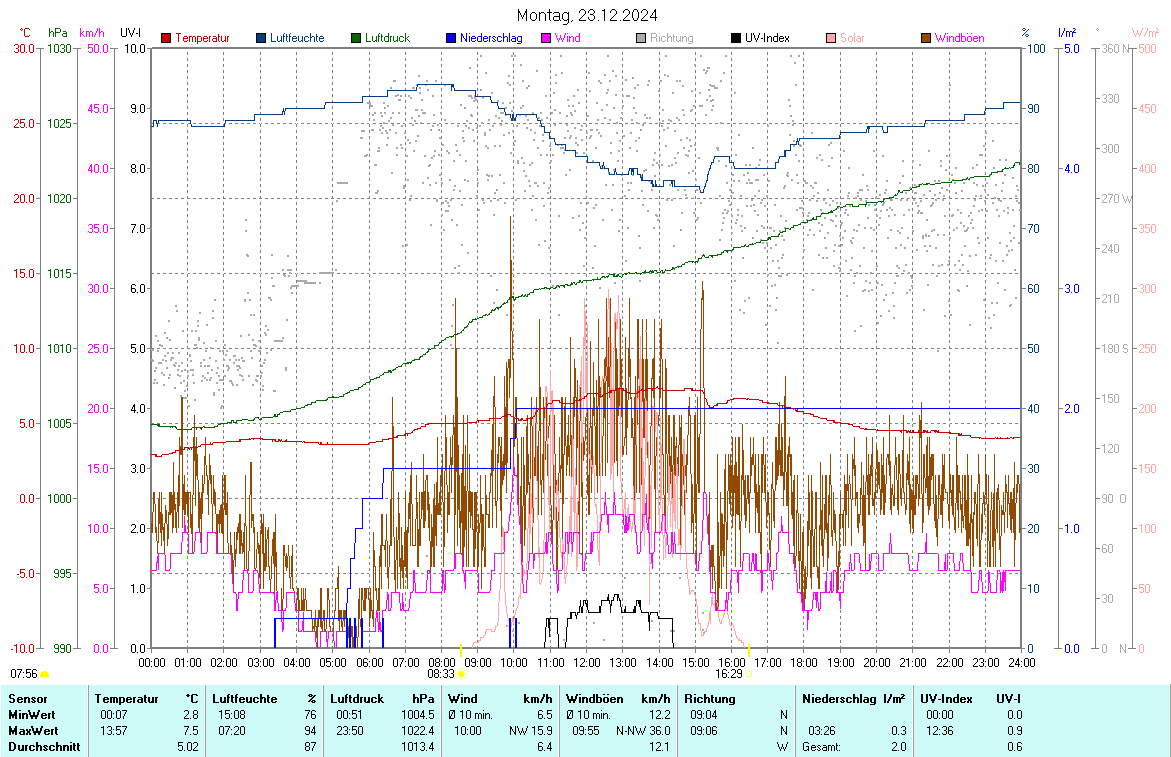Click the 08:33 sunrise marker
The height and width of the screenshot is (757, 1171).
[x=460, y=674]
